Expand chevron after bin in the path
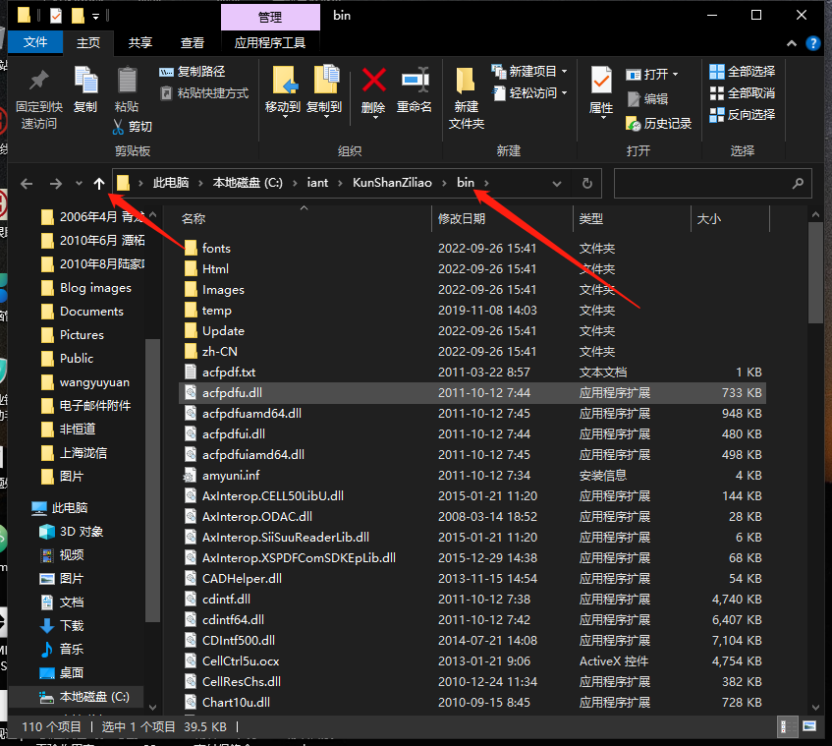This screenshot has width=832, height=746. point(486,183)
